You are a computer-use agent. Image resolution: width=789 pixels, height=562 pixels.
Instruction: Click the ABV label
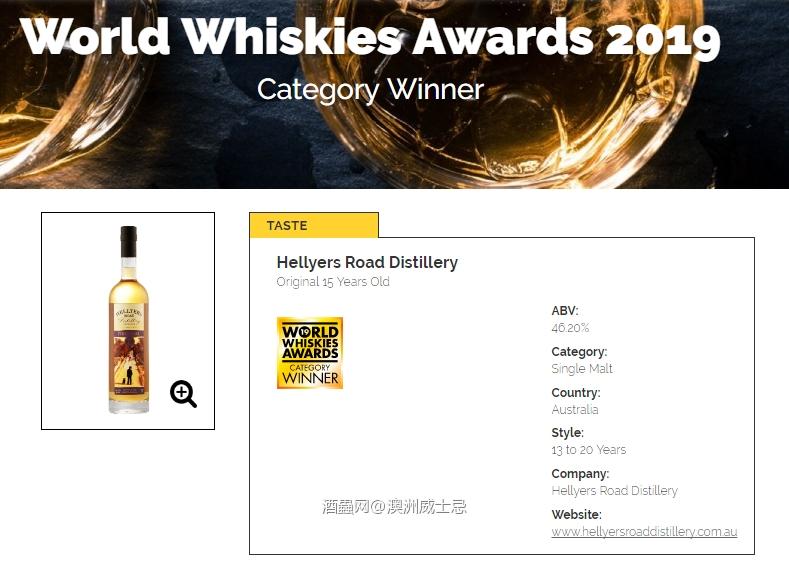tap(565, 311)
